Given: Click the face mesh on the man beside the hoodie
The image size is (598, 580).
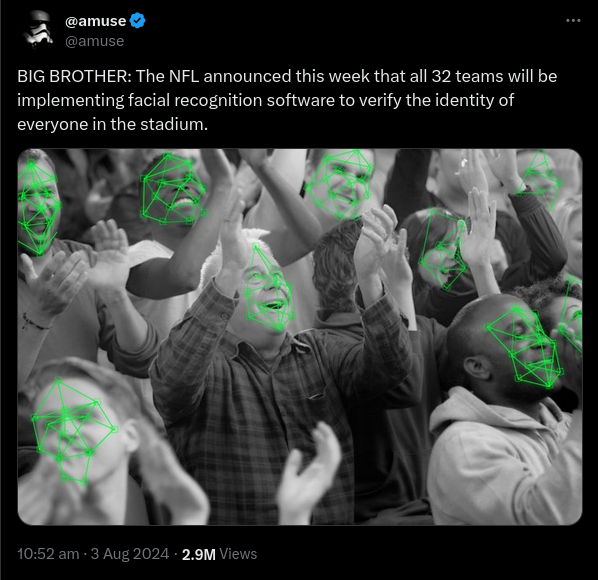Looking at the screenshot, I should 524,347.
